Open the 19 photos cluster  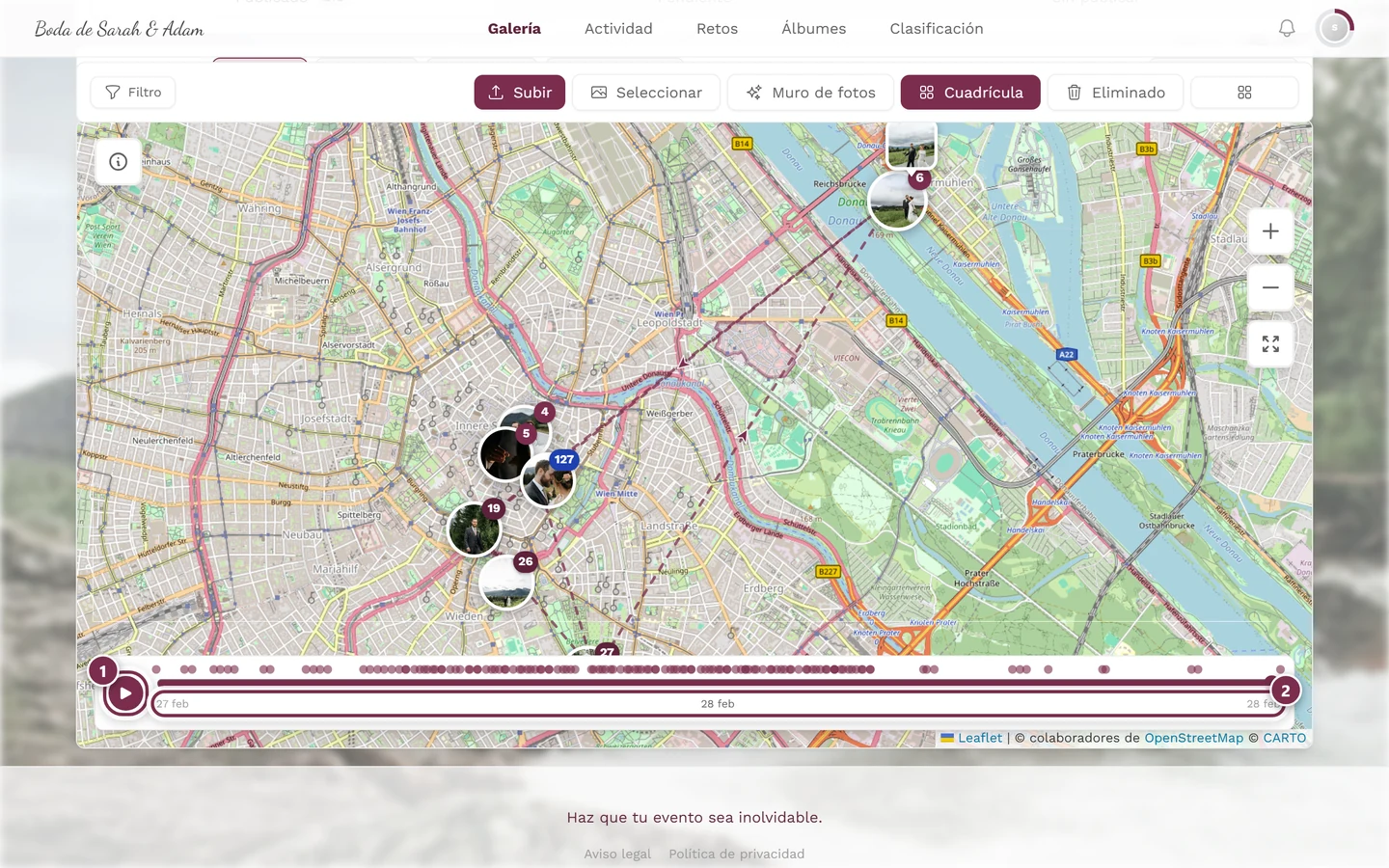click(474, 529)
